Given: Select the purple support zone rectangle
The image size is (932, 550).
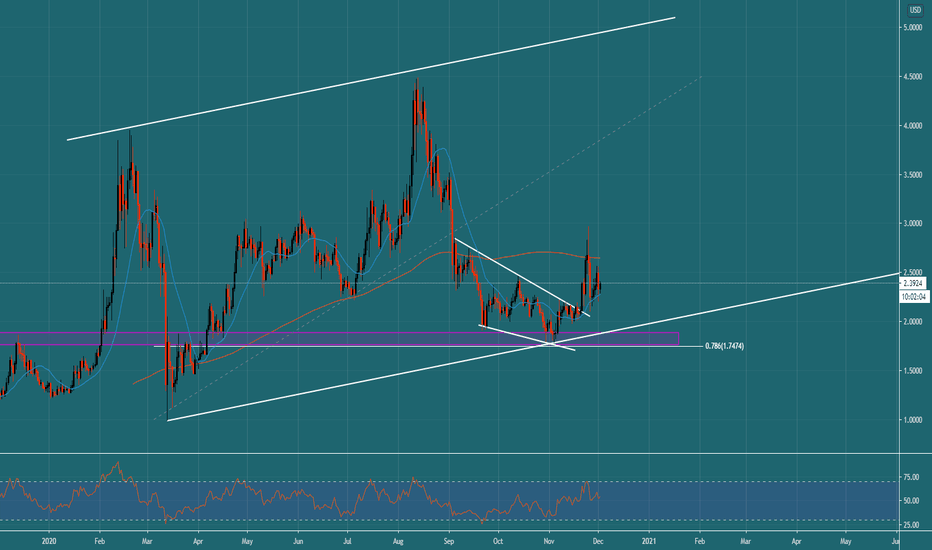Looking at the screenshot, I should coord(339,338).
